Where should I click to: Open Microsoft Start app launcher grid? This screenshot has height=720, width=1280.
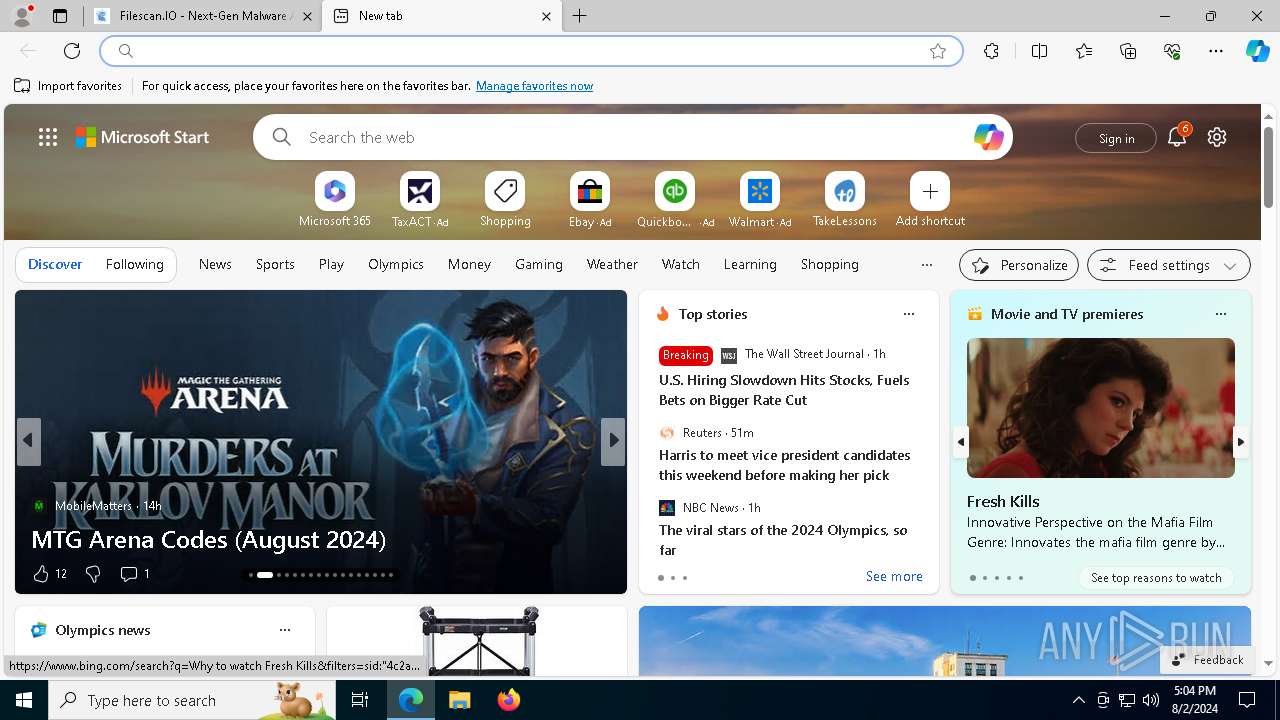[48, 137]
